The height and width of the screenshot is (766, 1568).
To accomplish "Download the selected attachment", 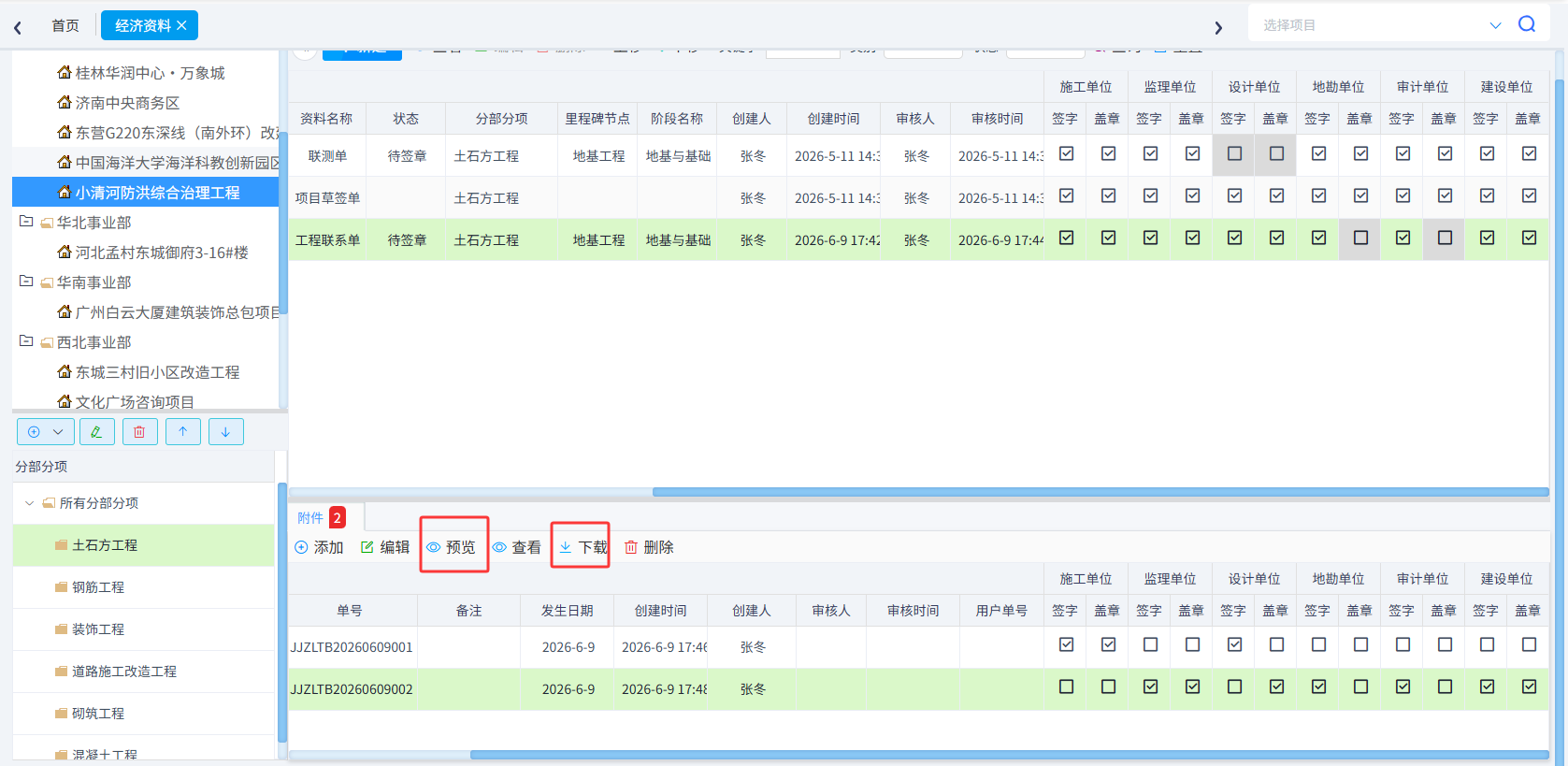I will (583, 547).
